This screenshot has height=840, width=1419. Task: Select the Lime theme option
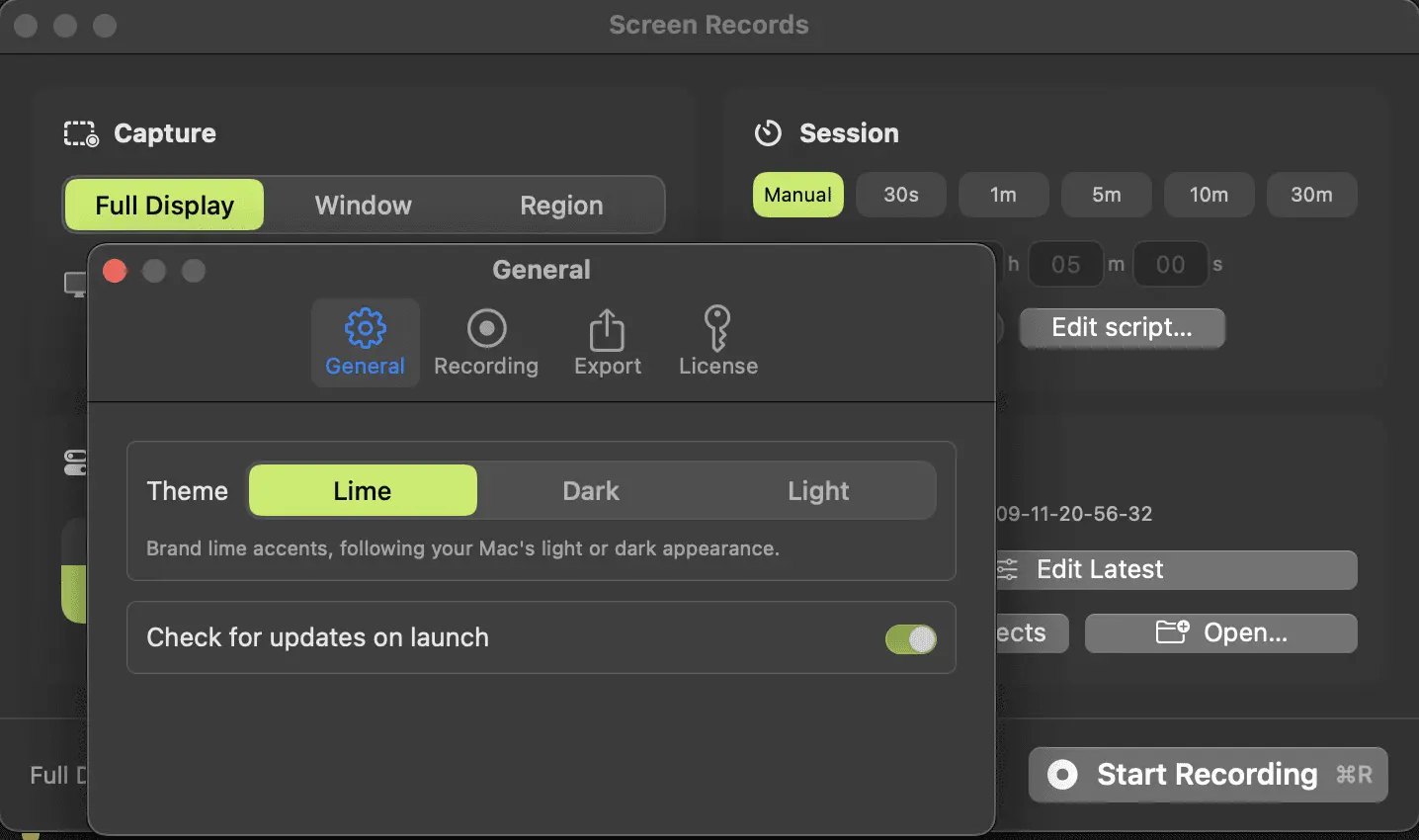363,491
